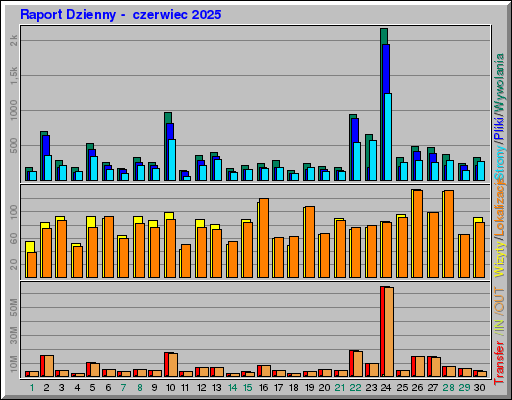Click the tallest green hits bar for day 24
Image resolution: width=512 pixels, height=400 pixels.
coord(384,36)
